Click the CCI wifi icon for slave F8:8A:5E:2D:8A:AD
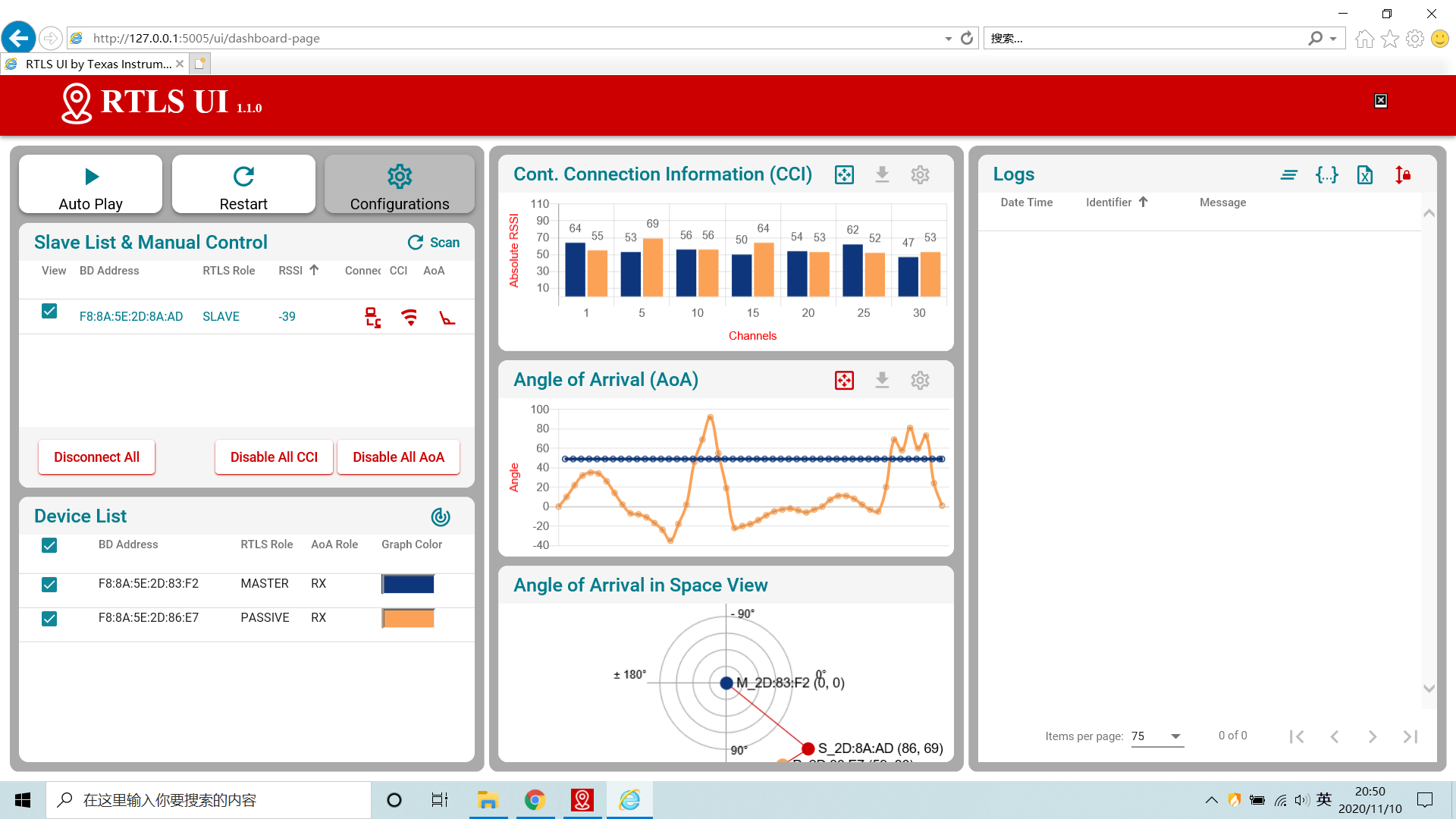Image resolution: width=1456 pixels, height=819 pixels. [x=409, y=317]
